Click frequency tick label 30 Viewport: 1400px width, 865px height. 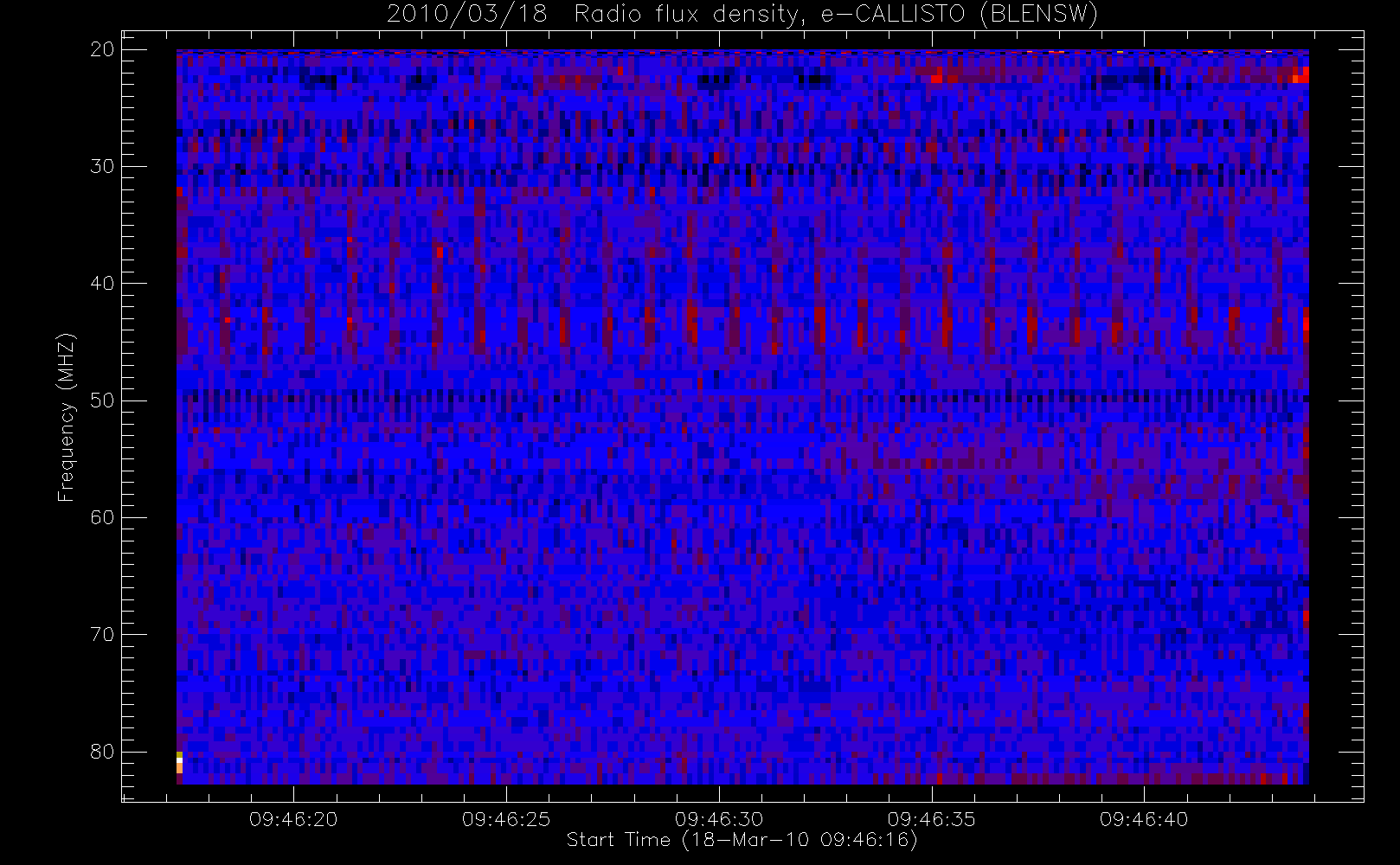(102, 166)
